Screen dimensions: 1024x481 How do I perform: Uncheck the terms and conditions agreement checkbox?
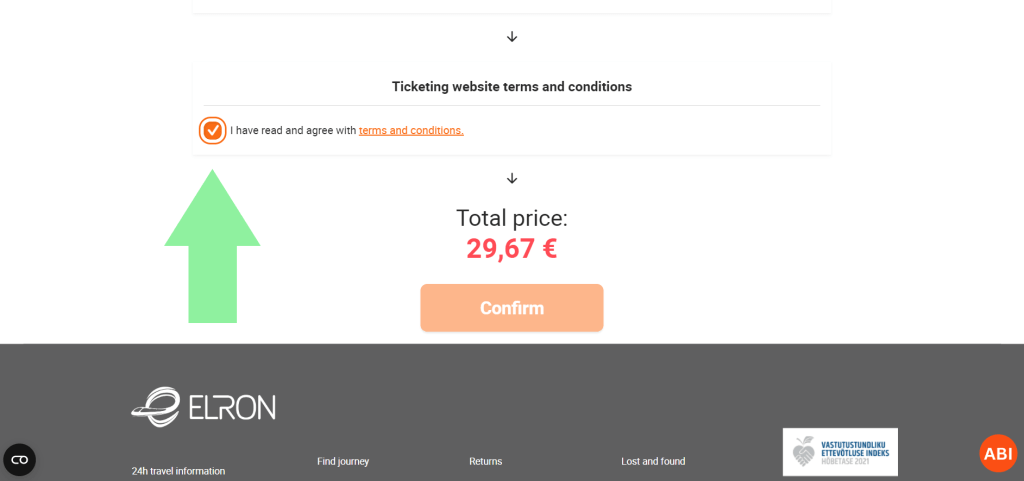point(212,131)
